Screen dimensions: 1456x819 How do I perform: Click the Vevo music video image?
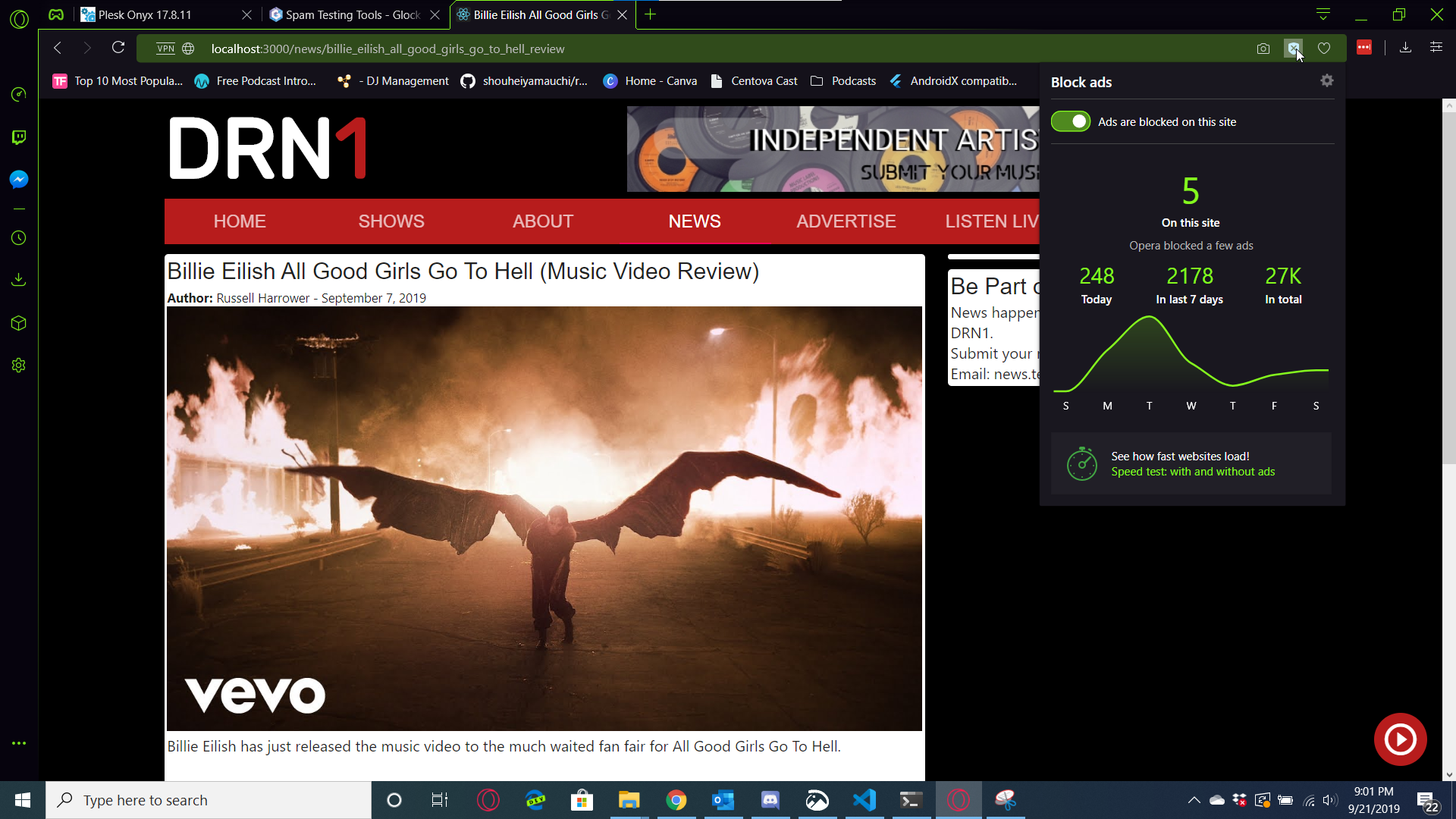click(x=544, y=519)
